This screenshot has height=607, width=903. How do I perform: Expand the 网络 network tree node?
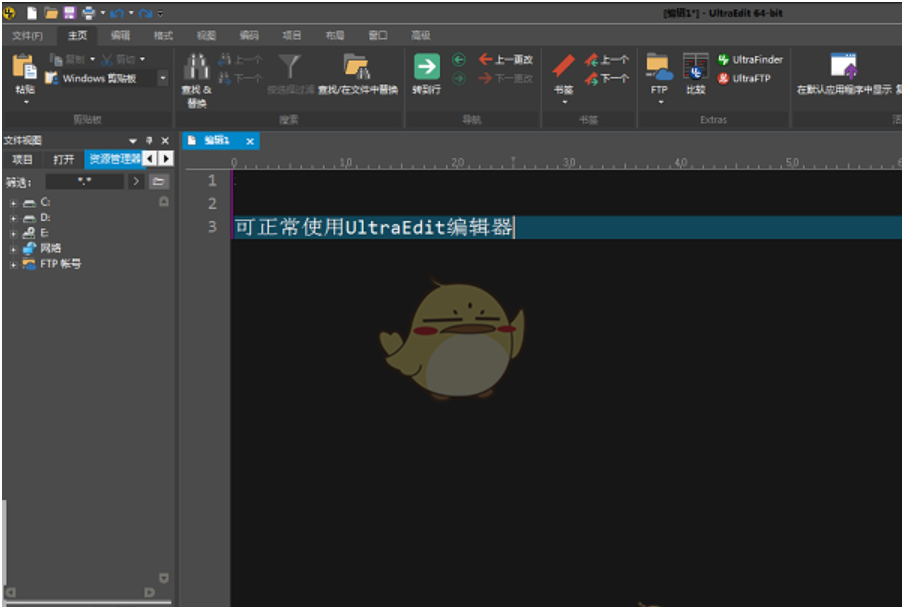[13, 249]
